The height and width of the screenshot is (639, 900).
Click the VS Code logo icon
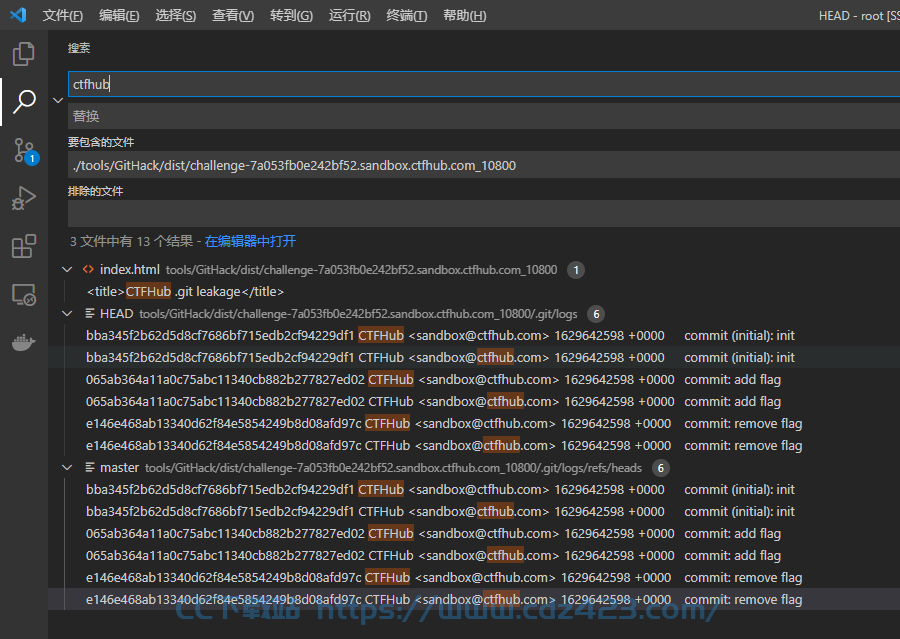click(x=18, y=15)
